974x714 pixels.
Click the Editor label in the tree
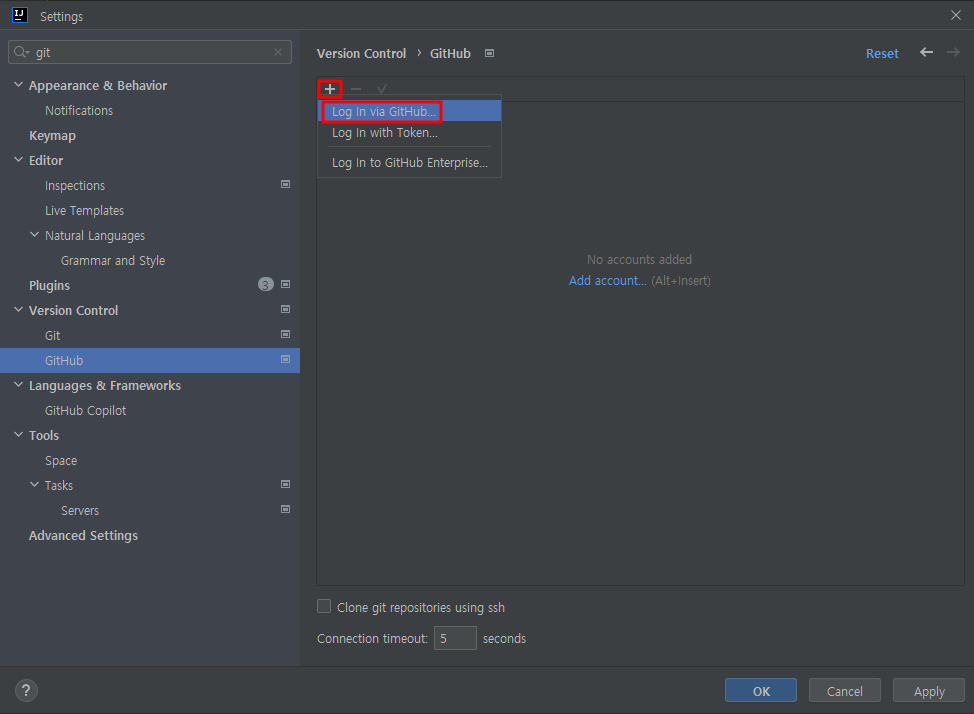coord(46,160)
